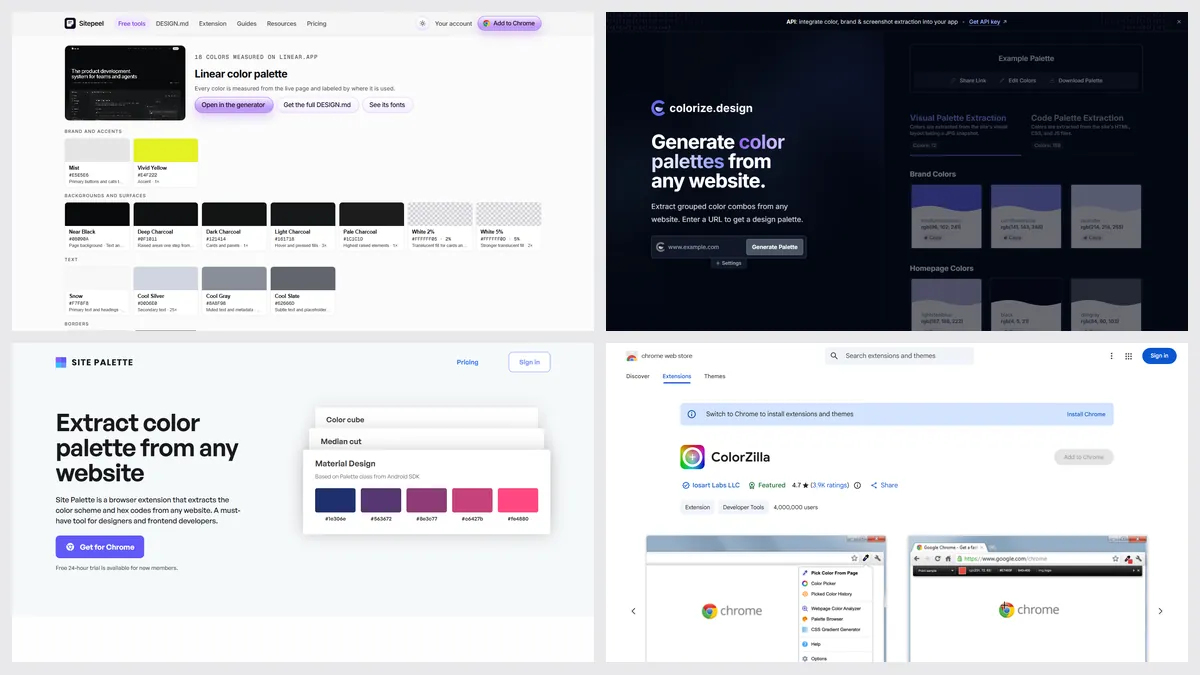
Task: Open Pricing in the Sitepeel navigation
Action: pyautogui.click(x=316, y=23)
